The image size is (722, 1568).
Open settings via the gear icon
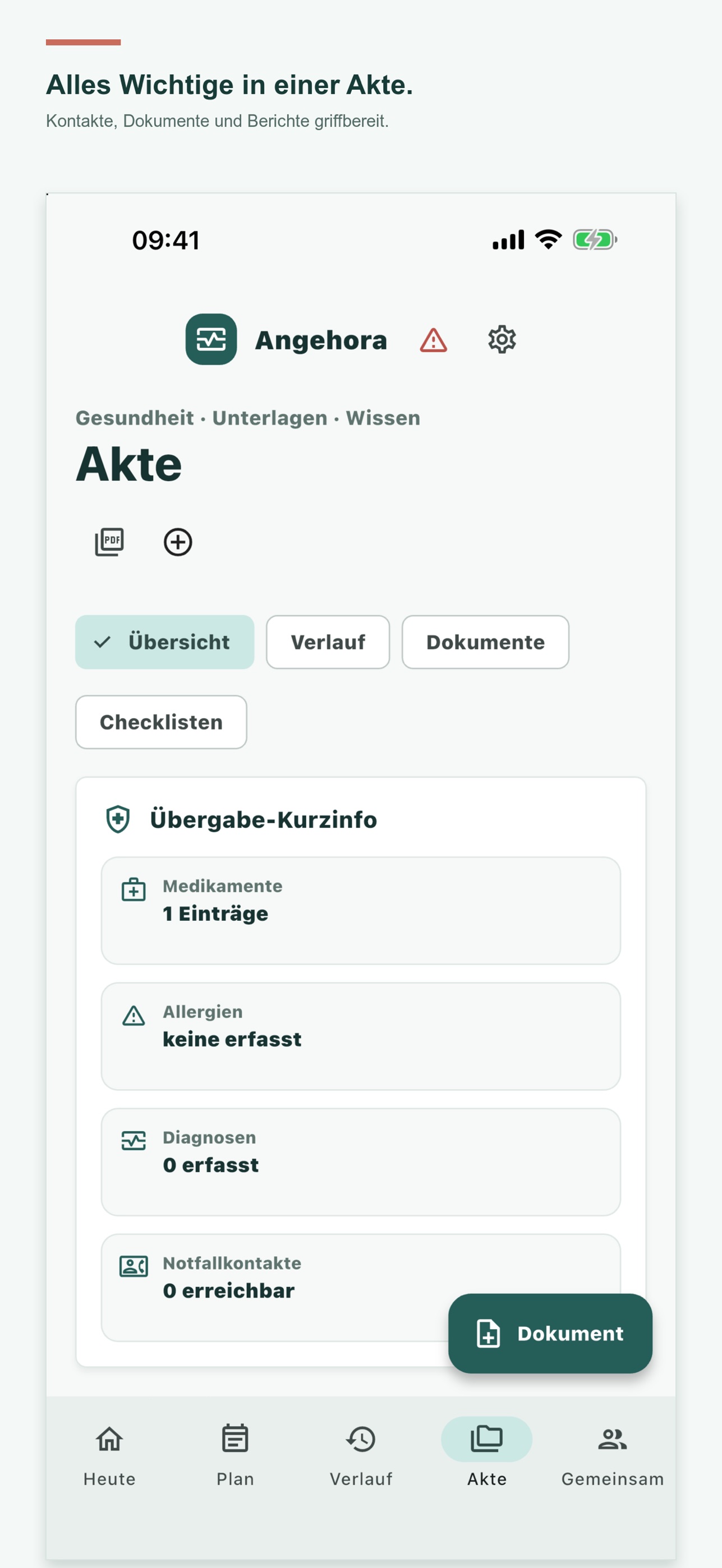(x=502, y=339)
